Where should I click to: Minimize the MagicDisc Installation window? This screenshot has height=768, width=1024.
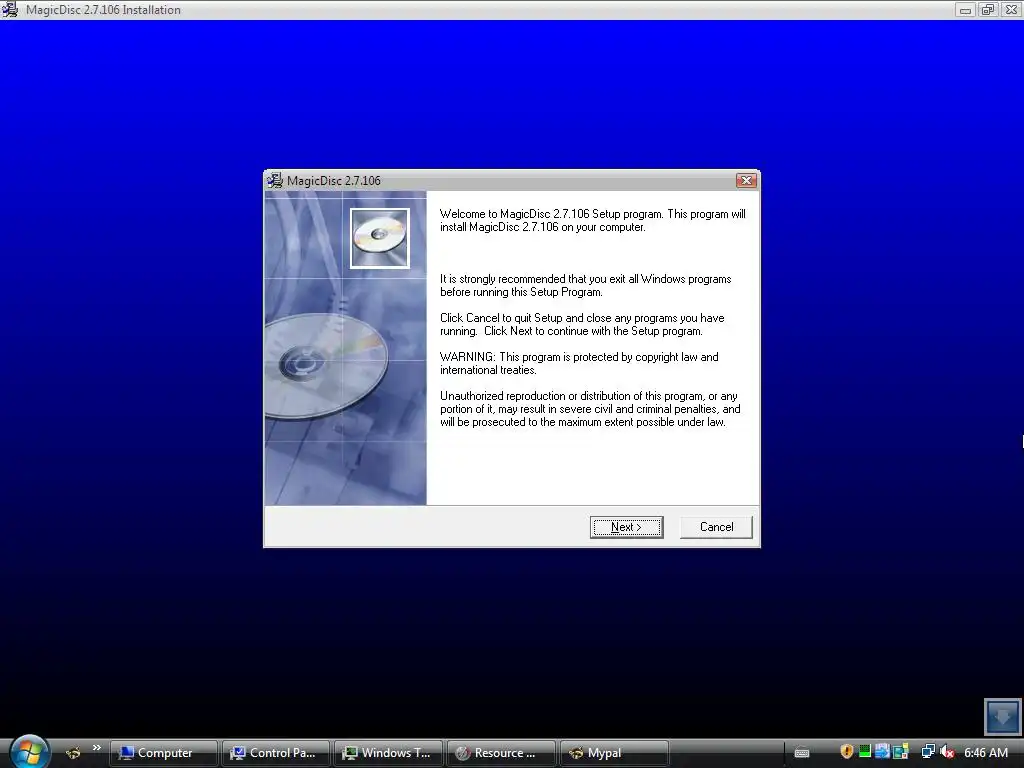(x=965, y=10)
